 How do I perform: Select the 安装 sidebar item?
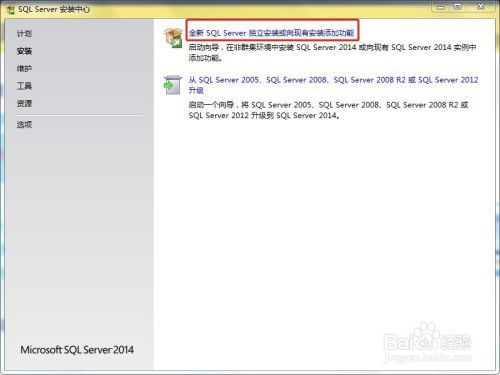pos(24,51)
